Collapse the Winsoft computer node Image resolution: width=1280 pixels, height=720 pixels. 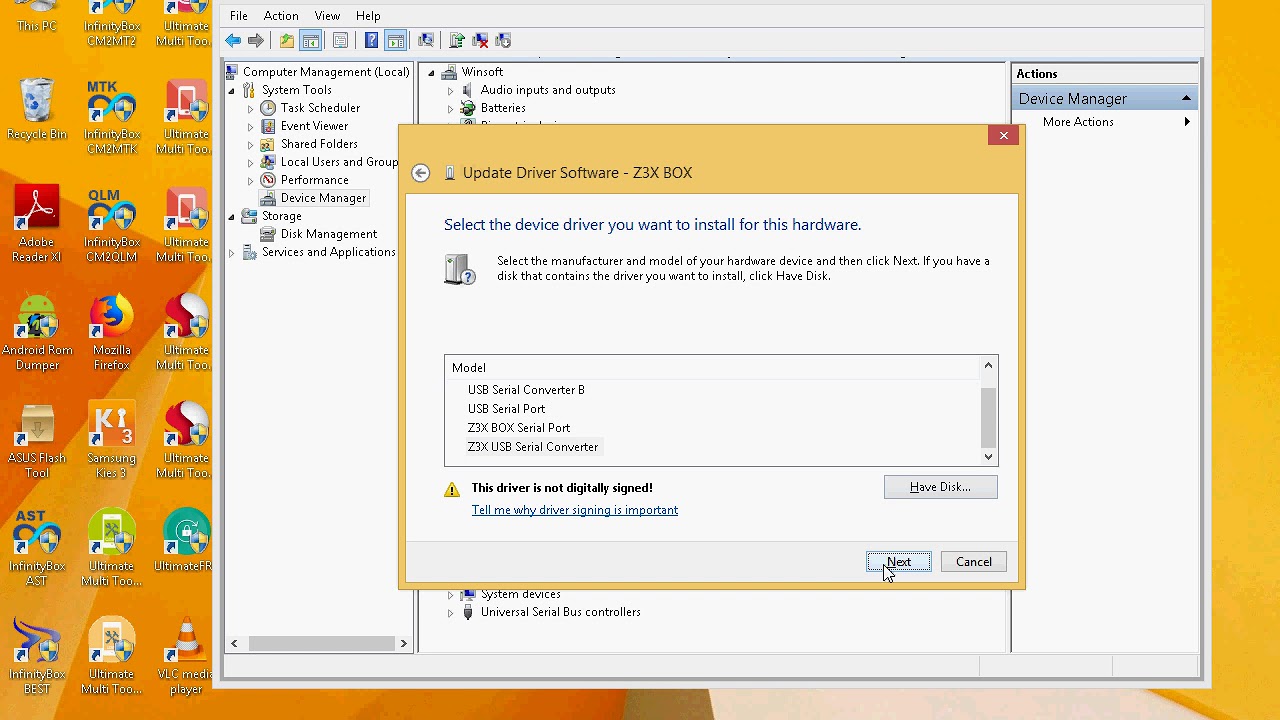431,72
